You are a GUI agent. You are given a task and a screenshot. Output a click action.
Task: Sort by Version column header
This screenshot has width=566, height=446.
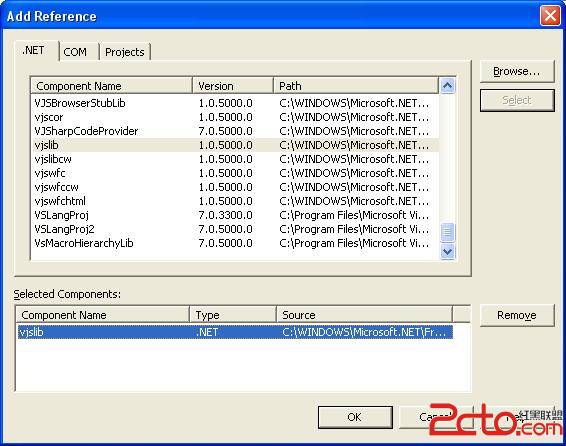point(233,86)
